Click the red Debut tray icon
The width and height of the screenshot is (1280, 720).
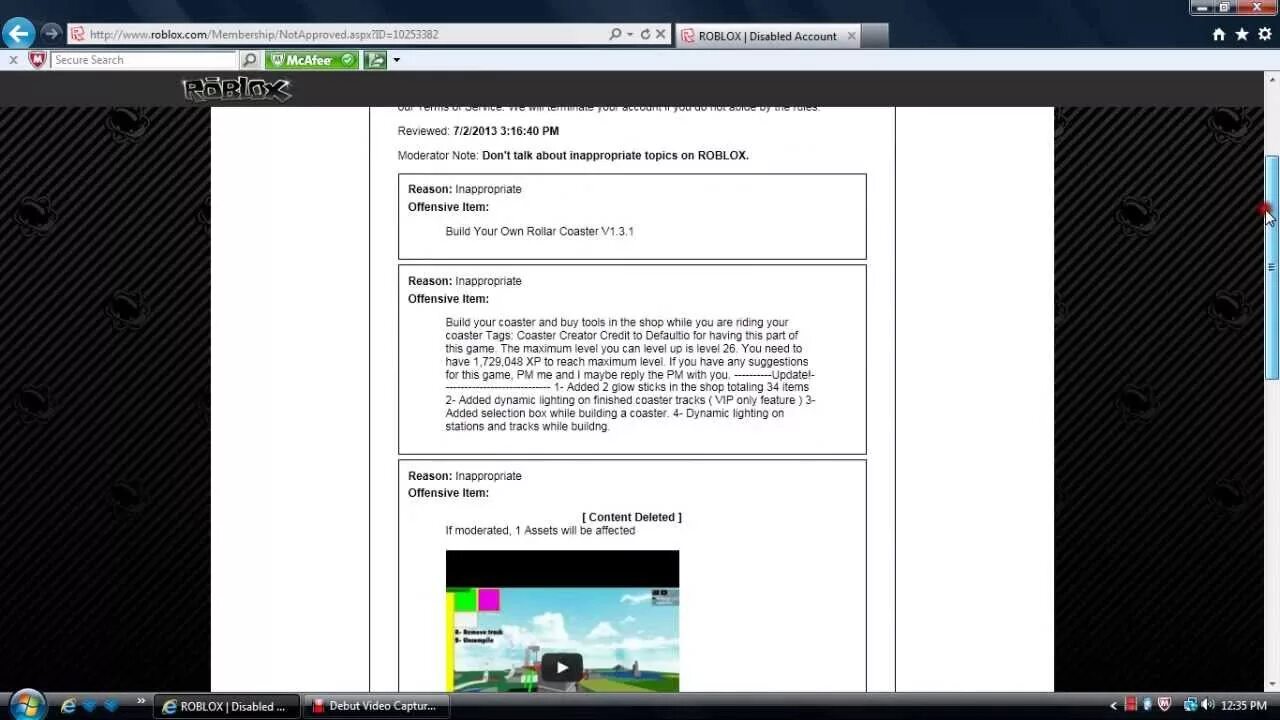(x=1131, y=705)
